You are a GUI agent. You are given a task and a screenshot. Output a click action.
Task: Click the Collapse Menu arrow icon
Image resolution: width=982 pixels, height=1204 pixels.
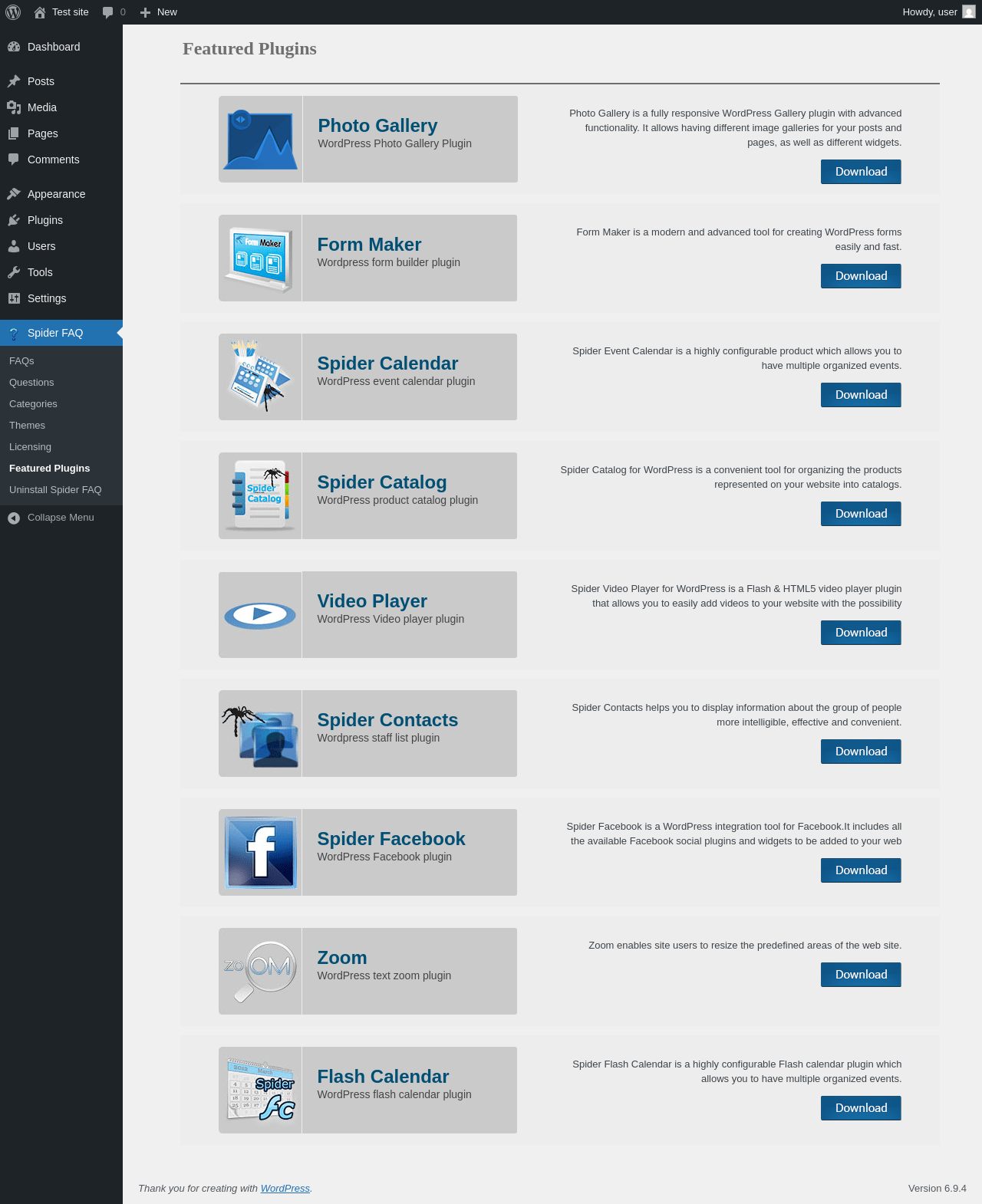[14, 518]
